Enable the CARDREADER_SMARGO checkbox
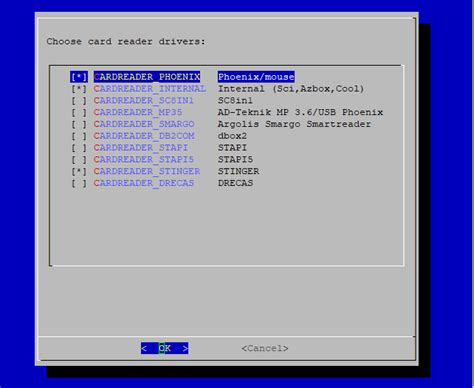 79,124
